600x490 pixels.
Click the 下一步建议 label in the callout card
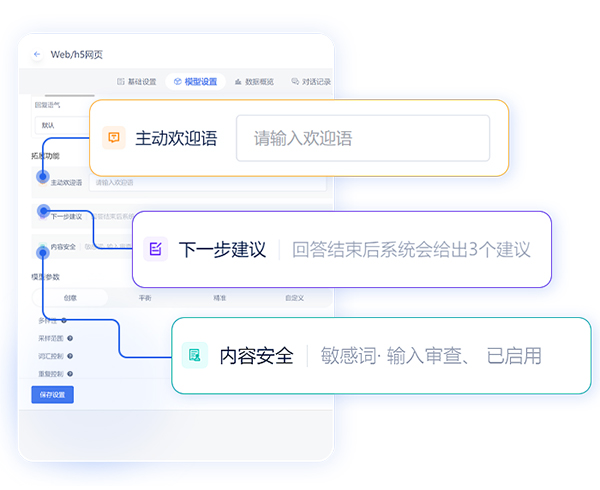point(222,249)
